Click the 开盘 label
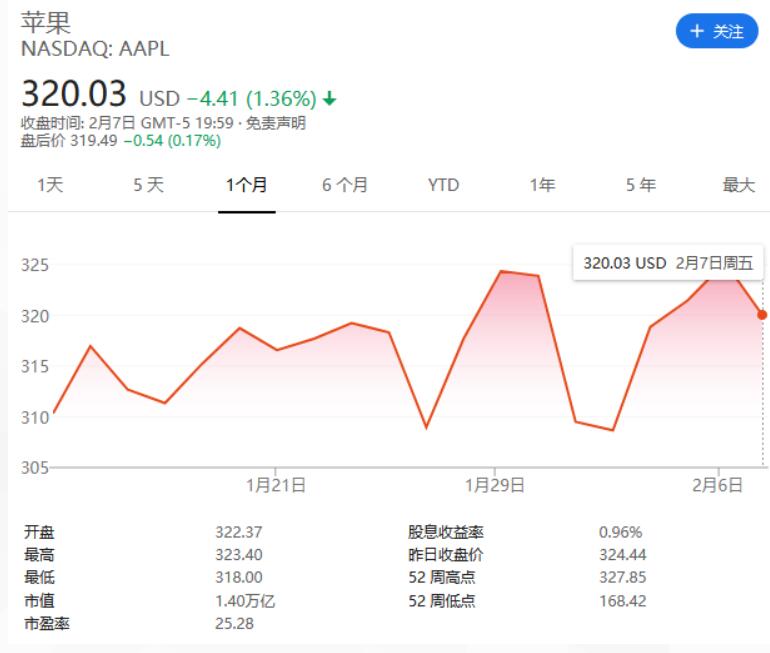 click(39, 532)
